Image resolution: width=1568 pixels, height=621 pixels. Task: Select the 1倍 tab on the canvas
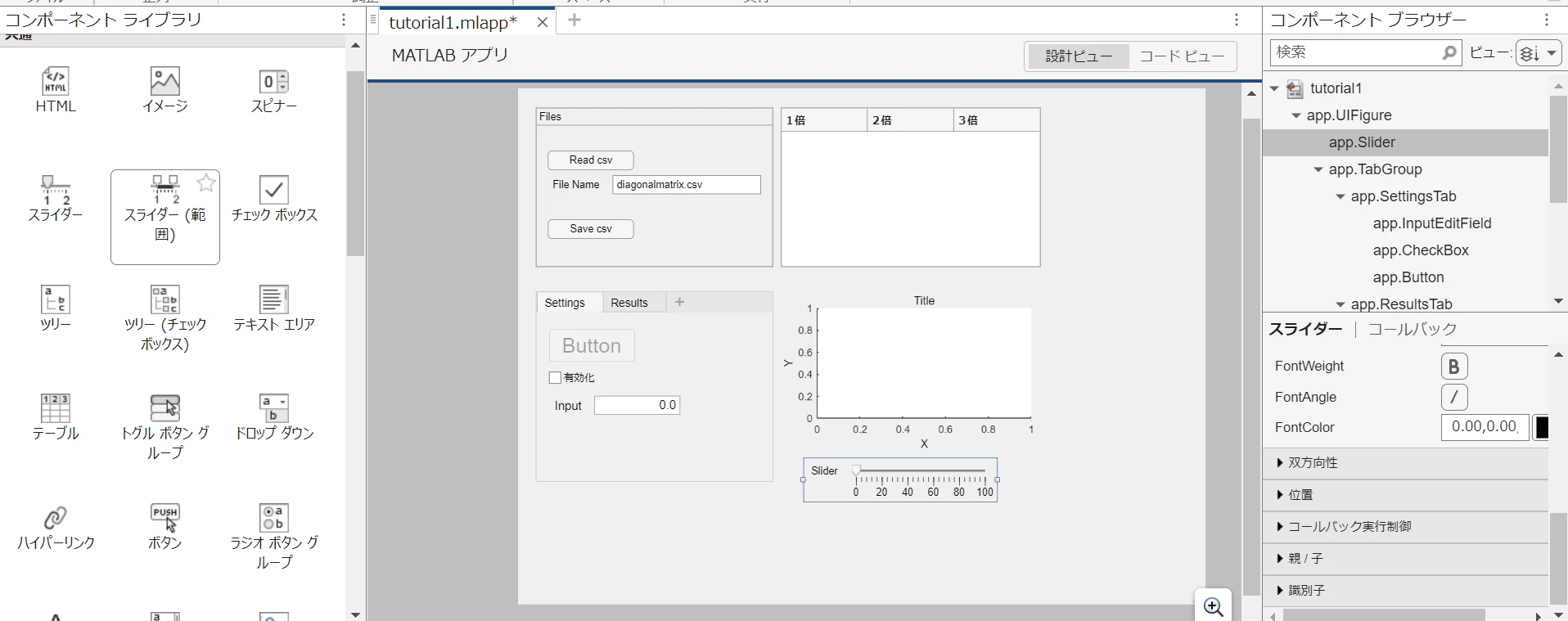click(824, 120)
